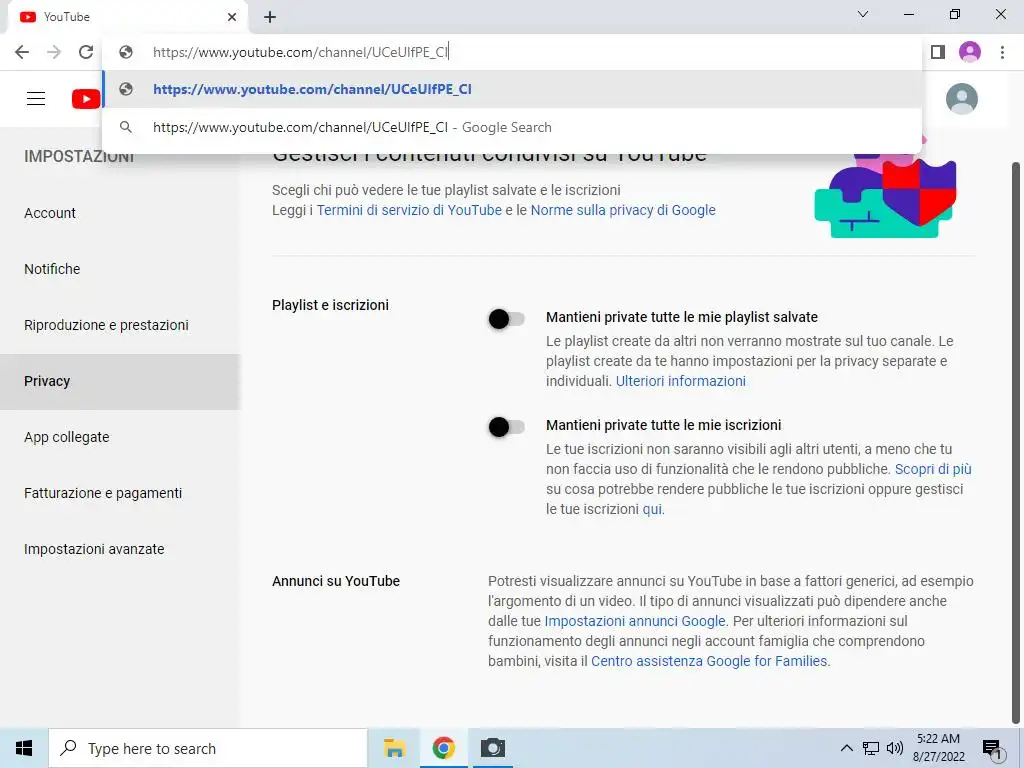Screen dimensions: 1024x768
Task: Select the highlighted URL suggestion
Action: click(x=512, y=89)
